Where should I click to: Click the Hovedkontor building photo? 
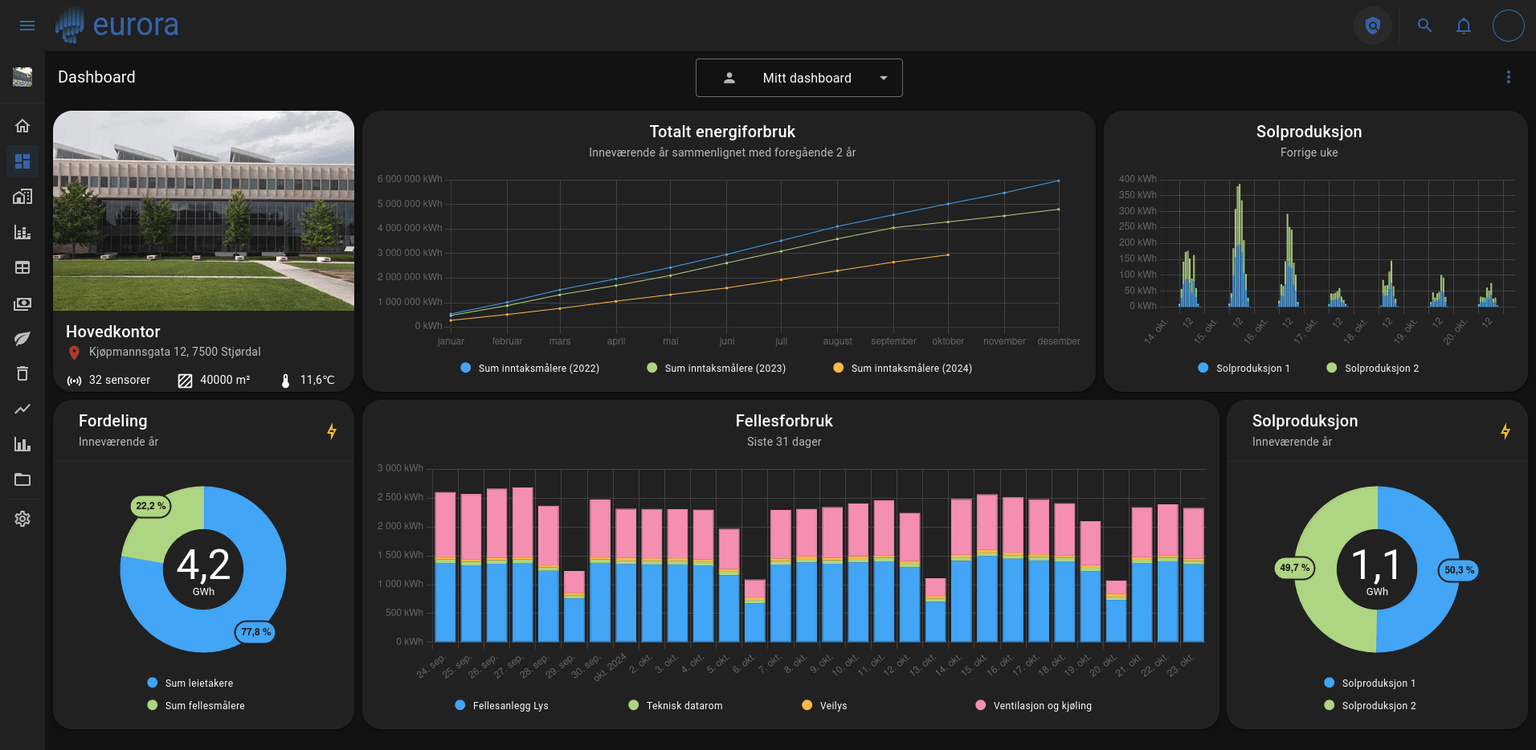pos(203,211)
